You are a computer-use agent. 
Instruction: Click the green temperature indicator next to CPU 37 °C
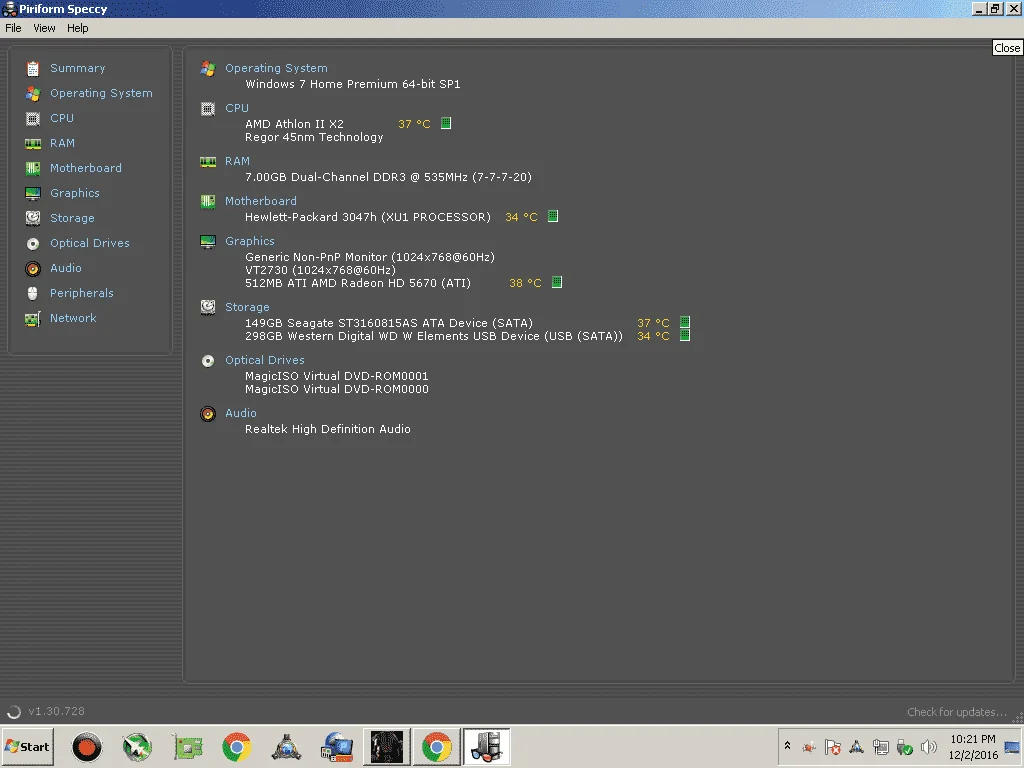coord(446,123)
